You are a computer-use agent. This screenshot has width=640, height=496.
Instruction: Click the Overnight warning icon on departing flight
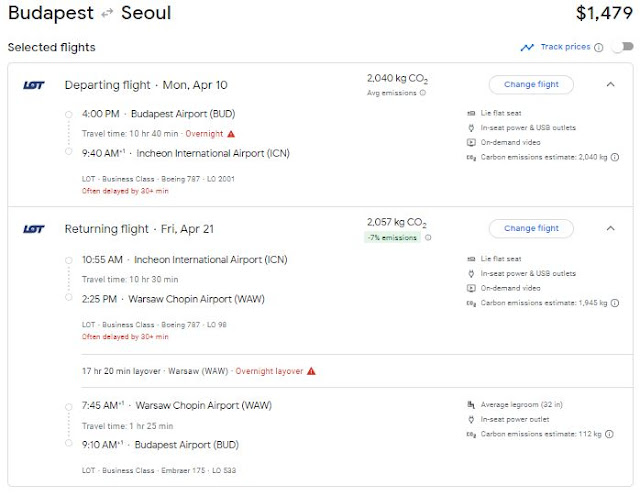(x=231, y=134)
